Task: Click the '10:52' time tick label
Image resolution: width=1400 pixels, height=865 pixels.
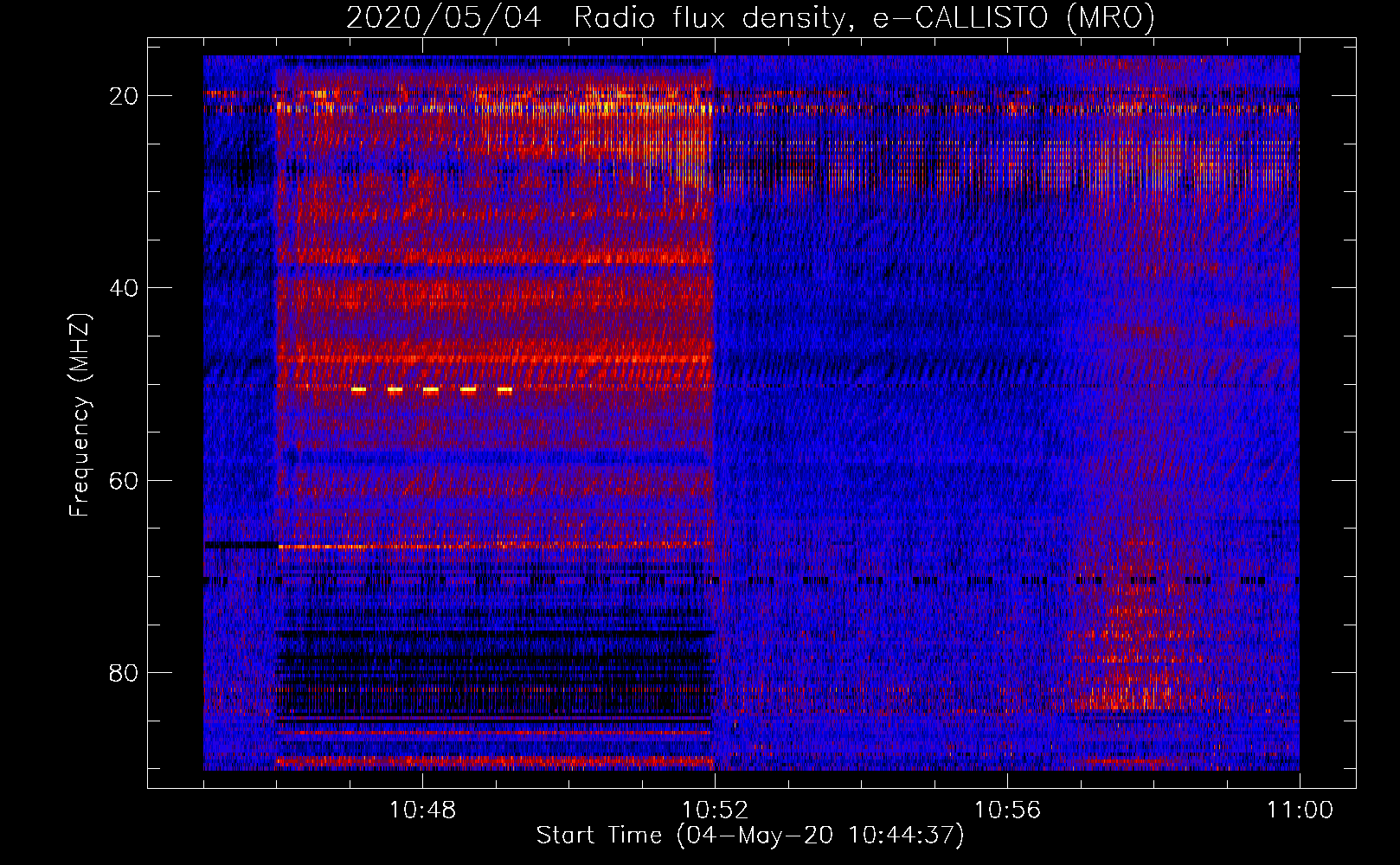Action: pos(715,811)
